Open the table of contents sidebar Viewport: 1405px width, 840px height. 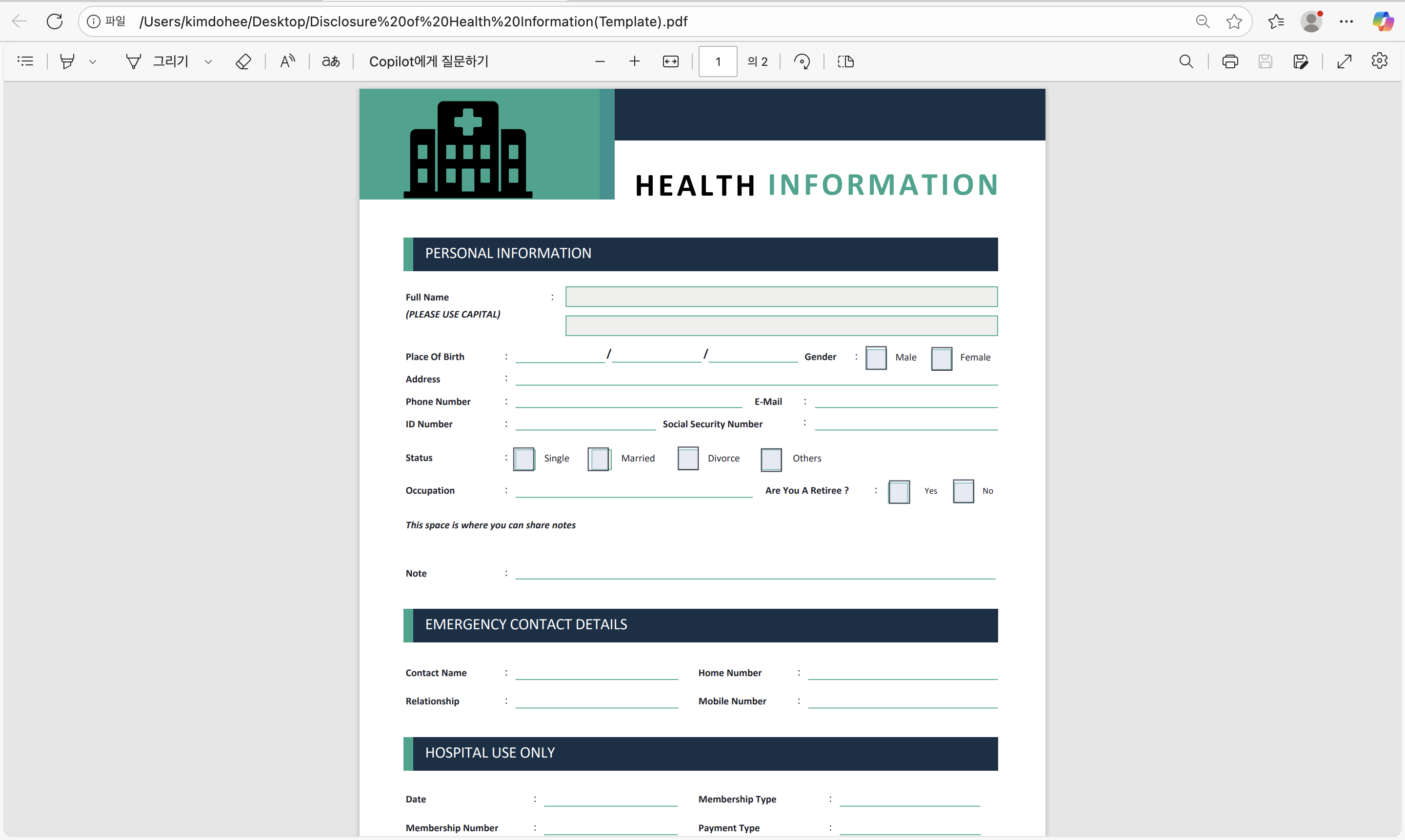[25, 61]
